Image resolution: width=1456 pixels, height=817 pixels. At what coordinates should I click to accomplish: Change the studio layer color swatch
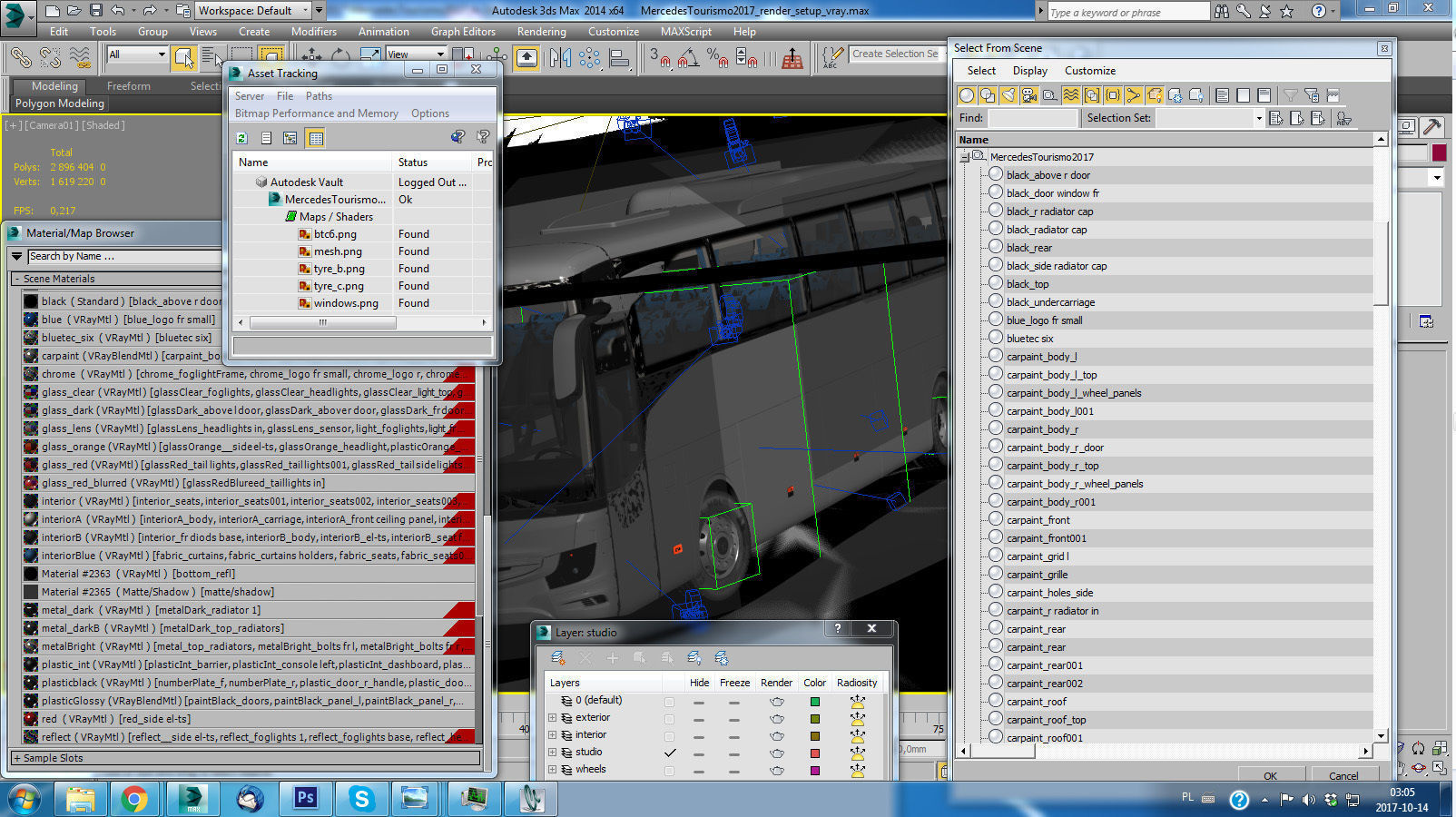click(x=814, y=753)
